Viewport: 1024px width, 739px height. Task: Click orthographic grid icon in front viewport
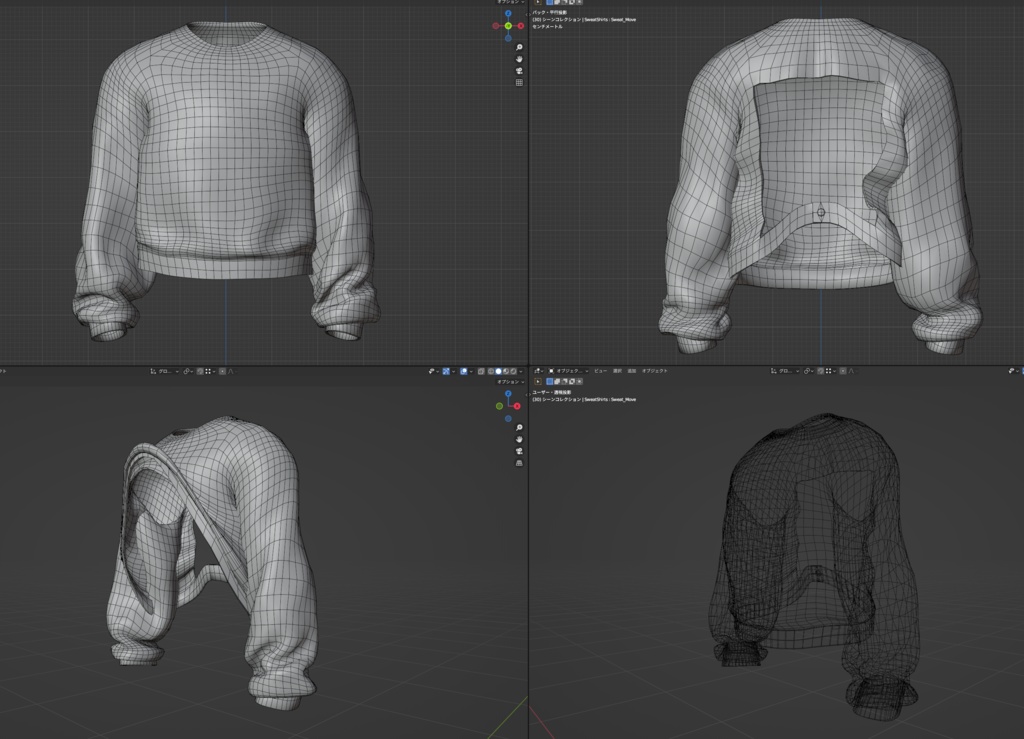[519, 83]
